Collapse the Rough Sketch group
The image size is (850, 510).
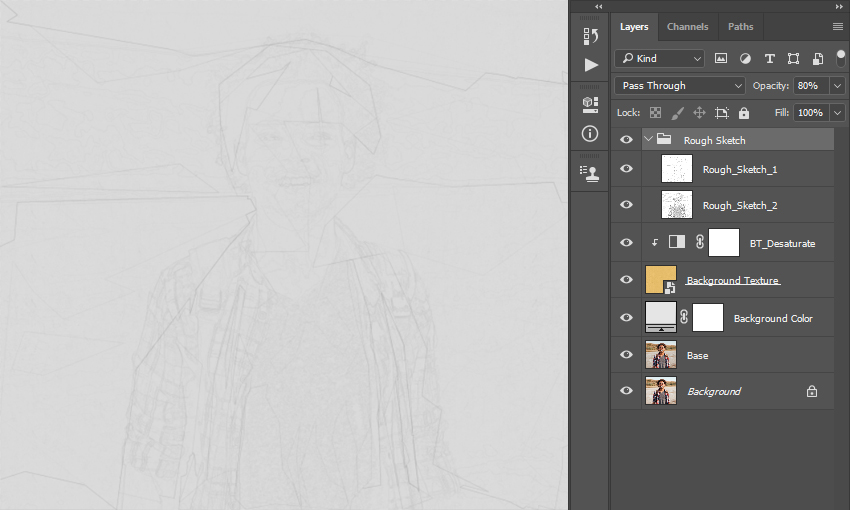tap(648, 139)
